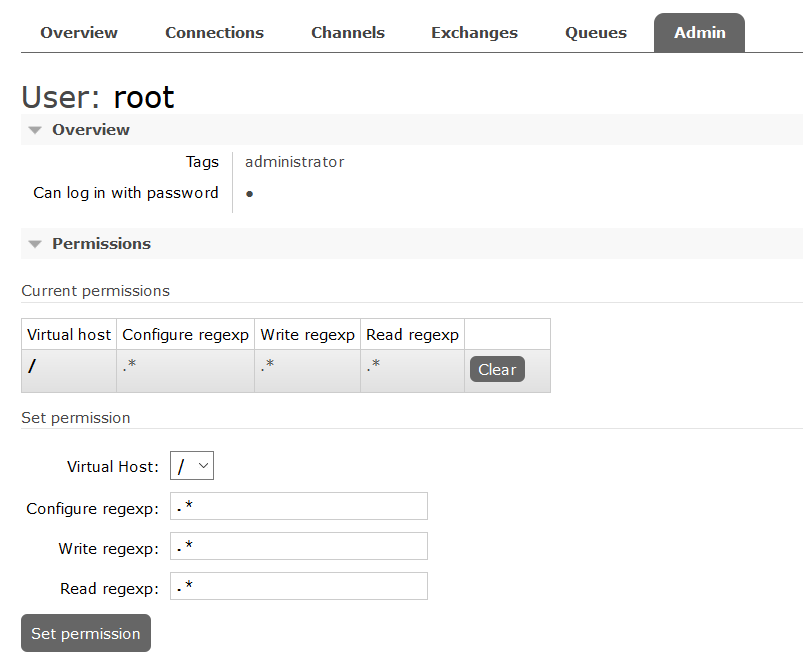Click the Write regexp value in table
803x670 pixels.
pyautogui.click(x=267, y=365)
